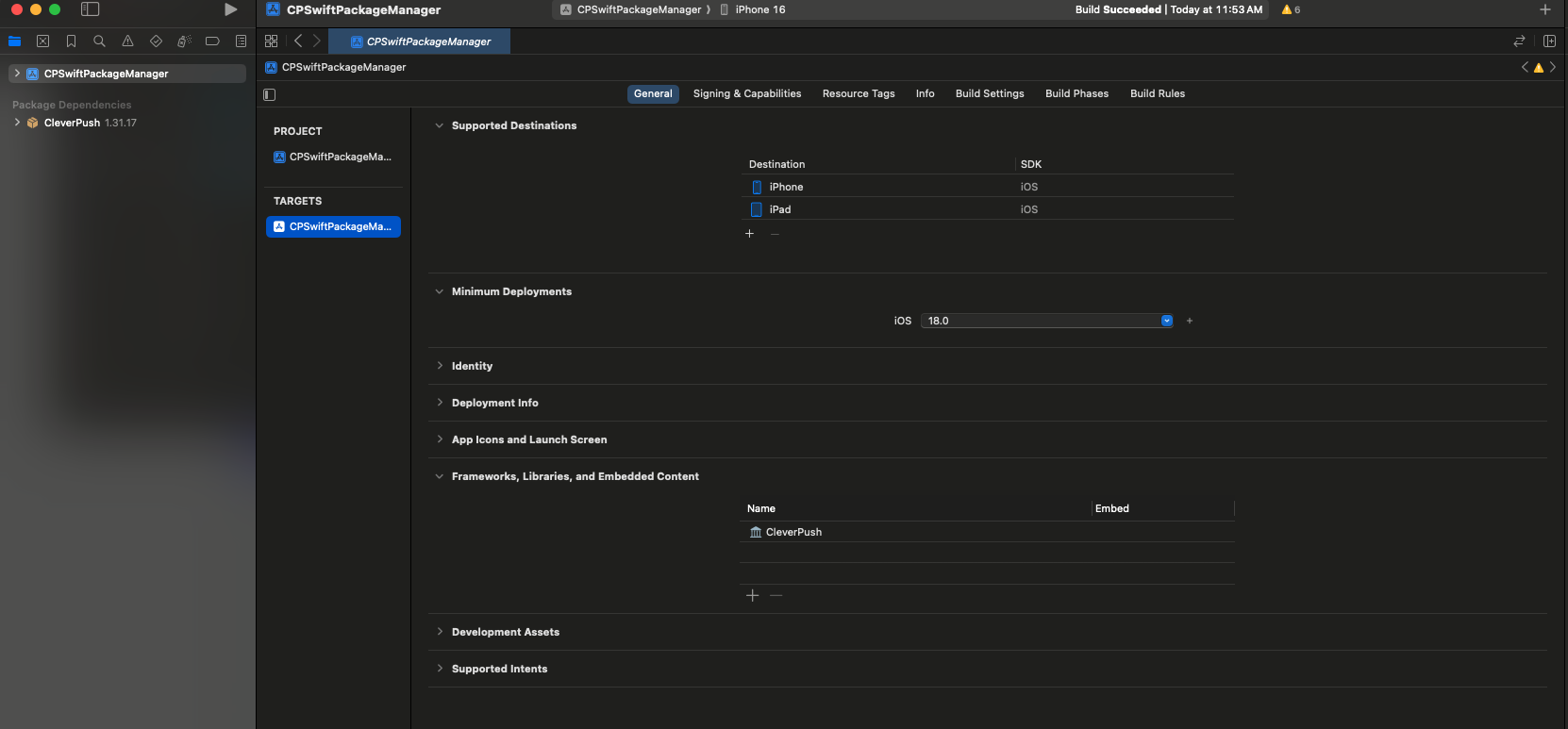Viewport: 1568px width, 729px height.
Task: Open the Issue navigator warning icon
Action: coord(127,41)
